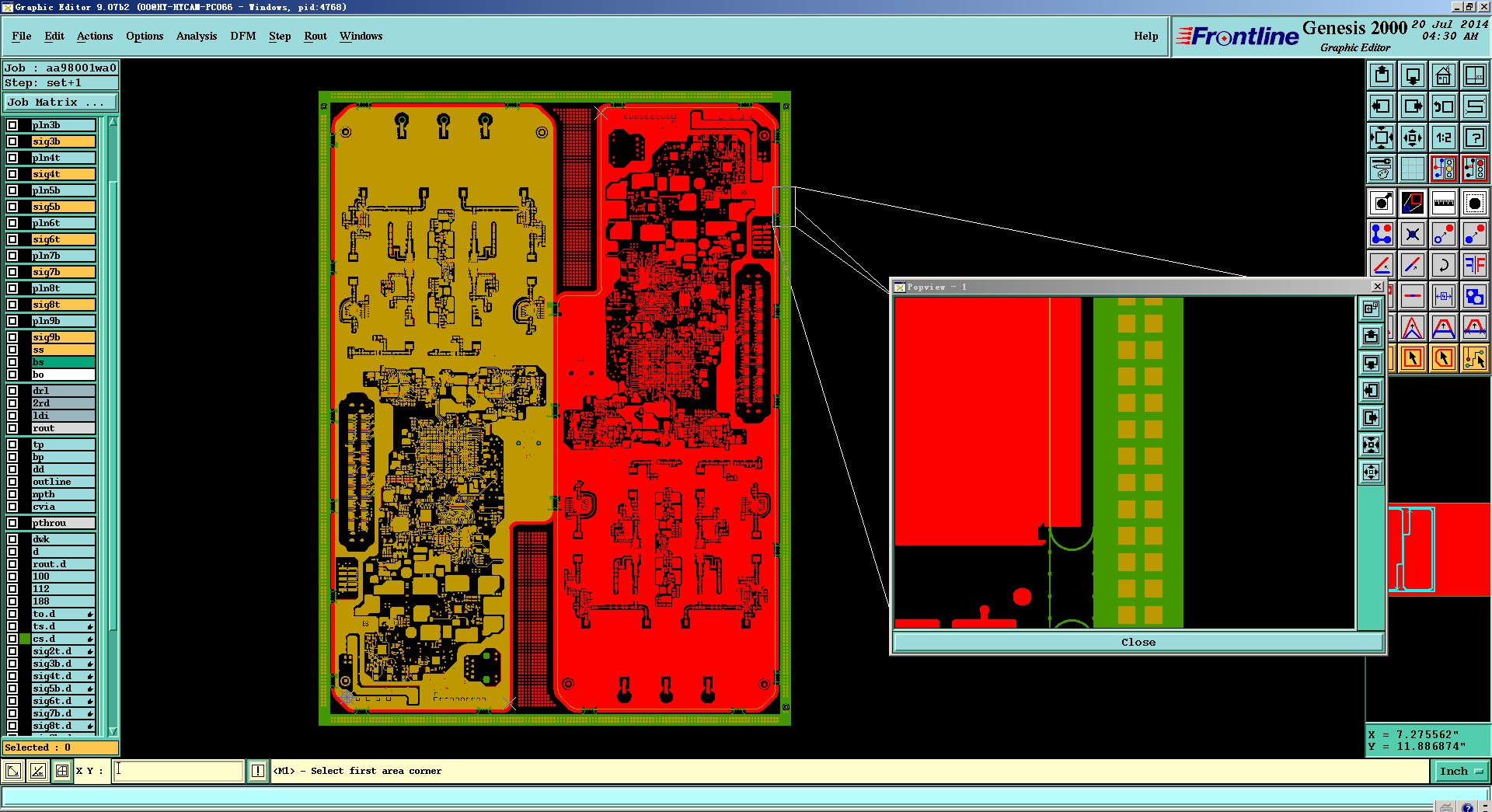Toggle the display checkbox for layer pln3b
Image resolution: width=1492 pixels, height=812 pixels.
click(12, 125)
